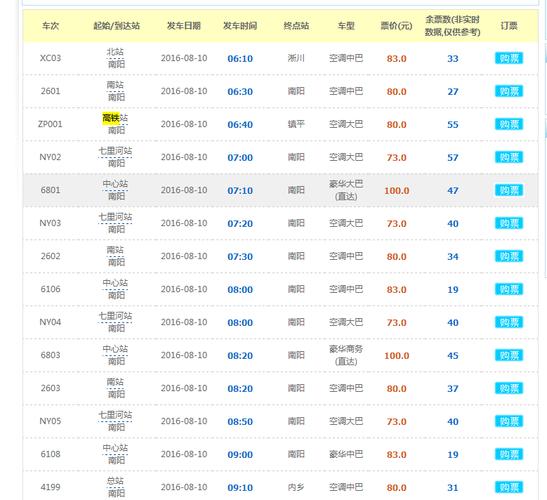The image size is (547, 500).
Task: Click bus number XC03
Action: [x=50, y=58]
